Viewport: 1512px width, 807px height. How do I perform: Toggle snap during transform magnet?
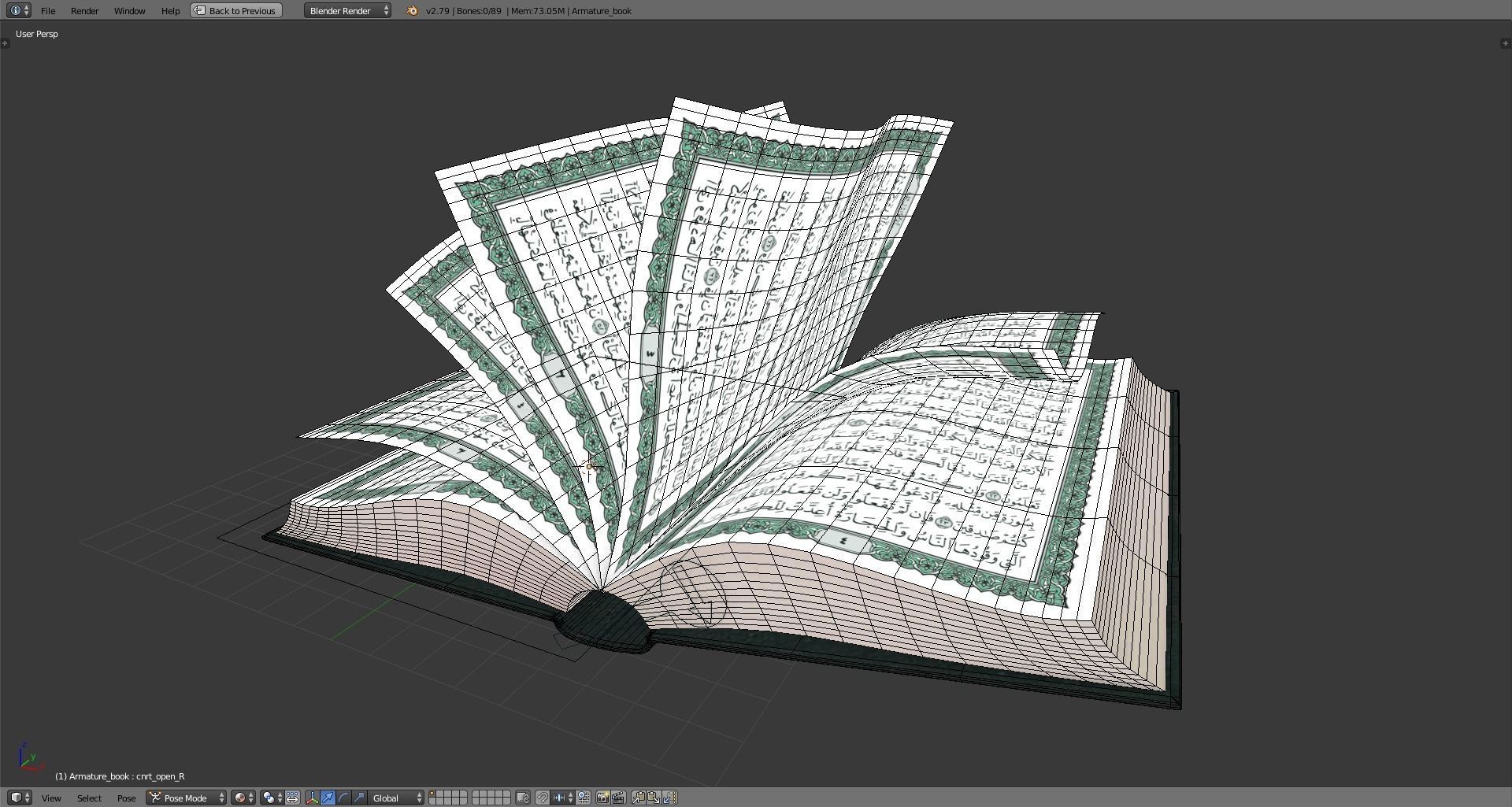542,798
